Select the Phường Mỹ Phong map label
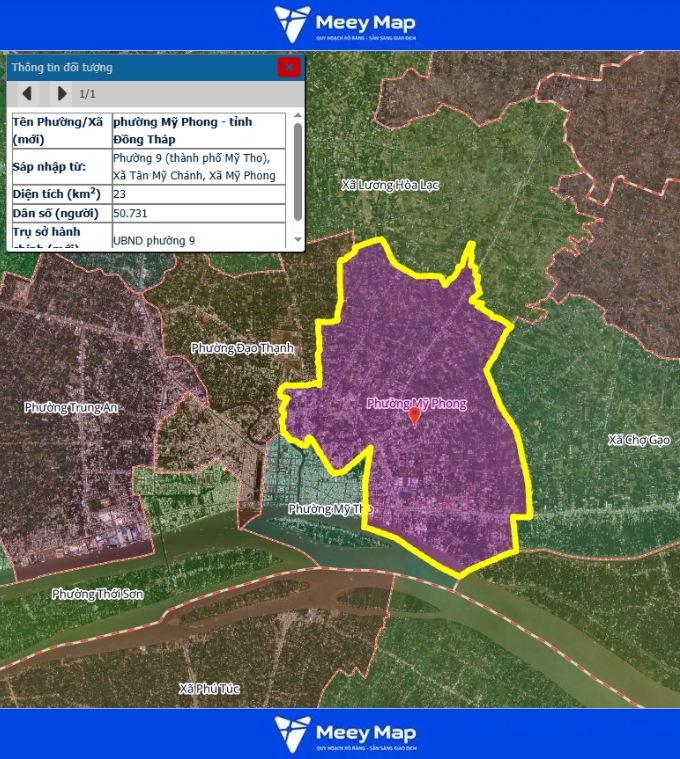Screen dimensions: 680x759 pyautogui.click(x=416, y=403)
